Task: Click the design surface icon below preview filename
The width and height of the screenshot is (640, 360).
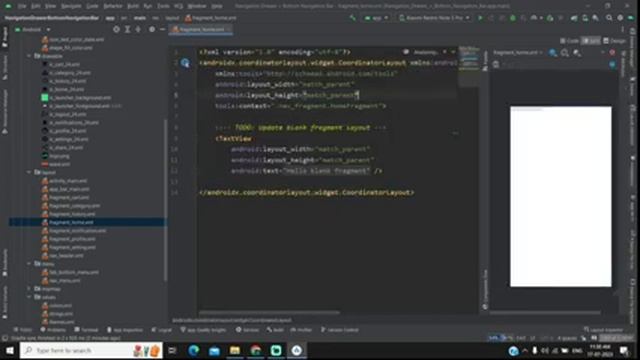Action: [x=496, y=64]
